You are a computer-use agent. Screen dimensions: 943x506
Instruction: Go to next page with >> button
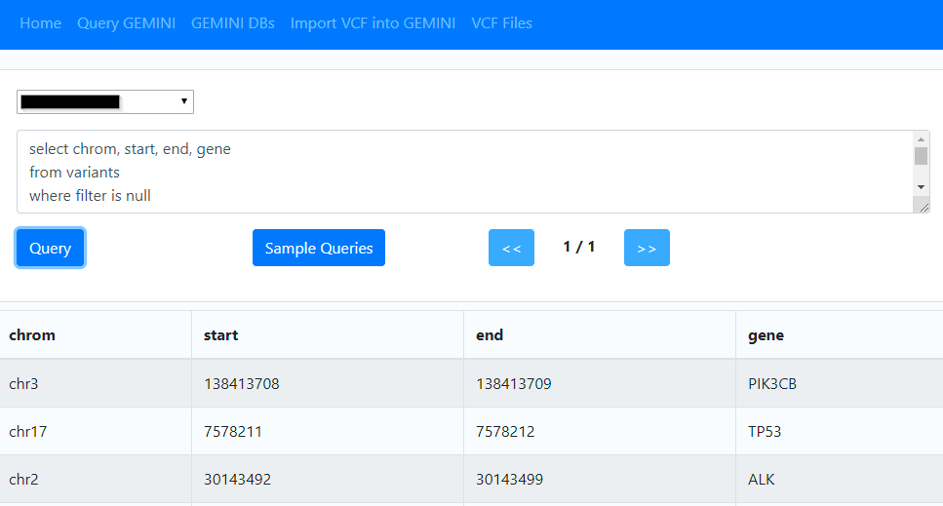tap(647, 247)
